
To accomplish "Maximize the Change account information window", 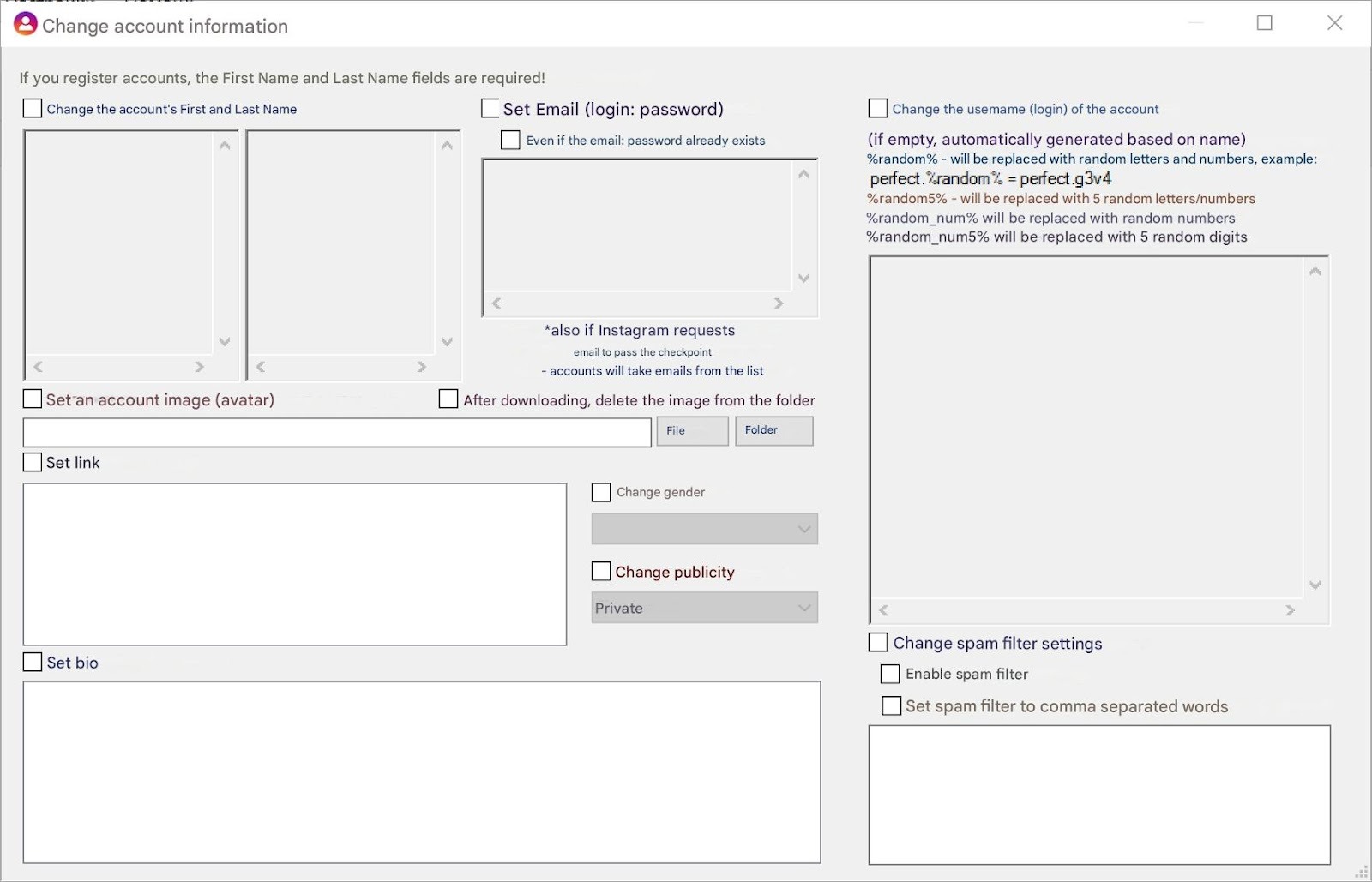I will (1265, 23).
